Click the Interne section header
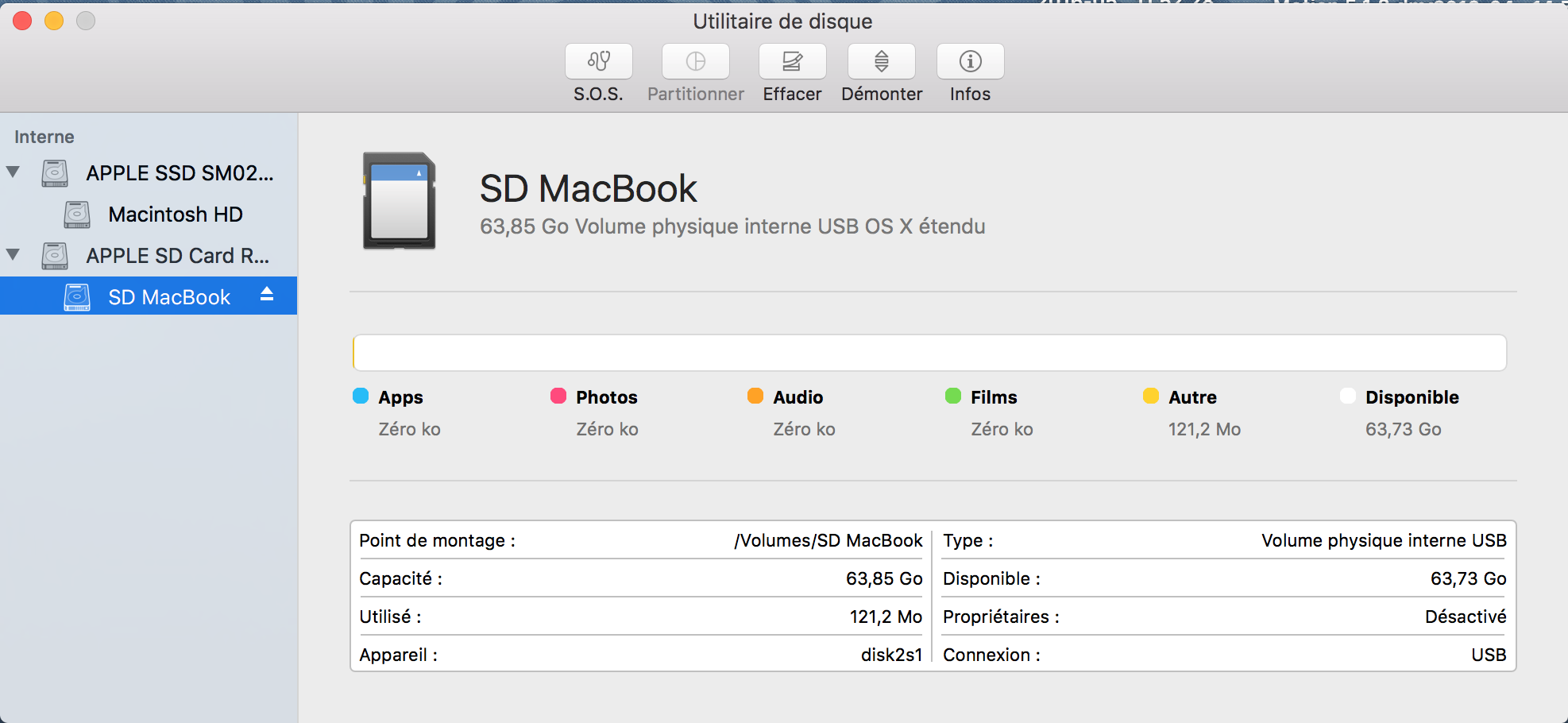The height and width of the screenshot is (723, 1568). point(44,137)
